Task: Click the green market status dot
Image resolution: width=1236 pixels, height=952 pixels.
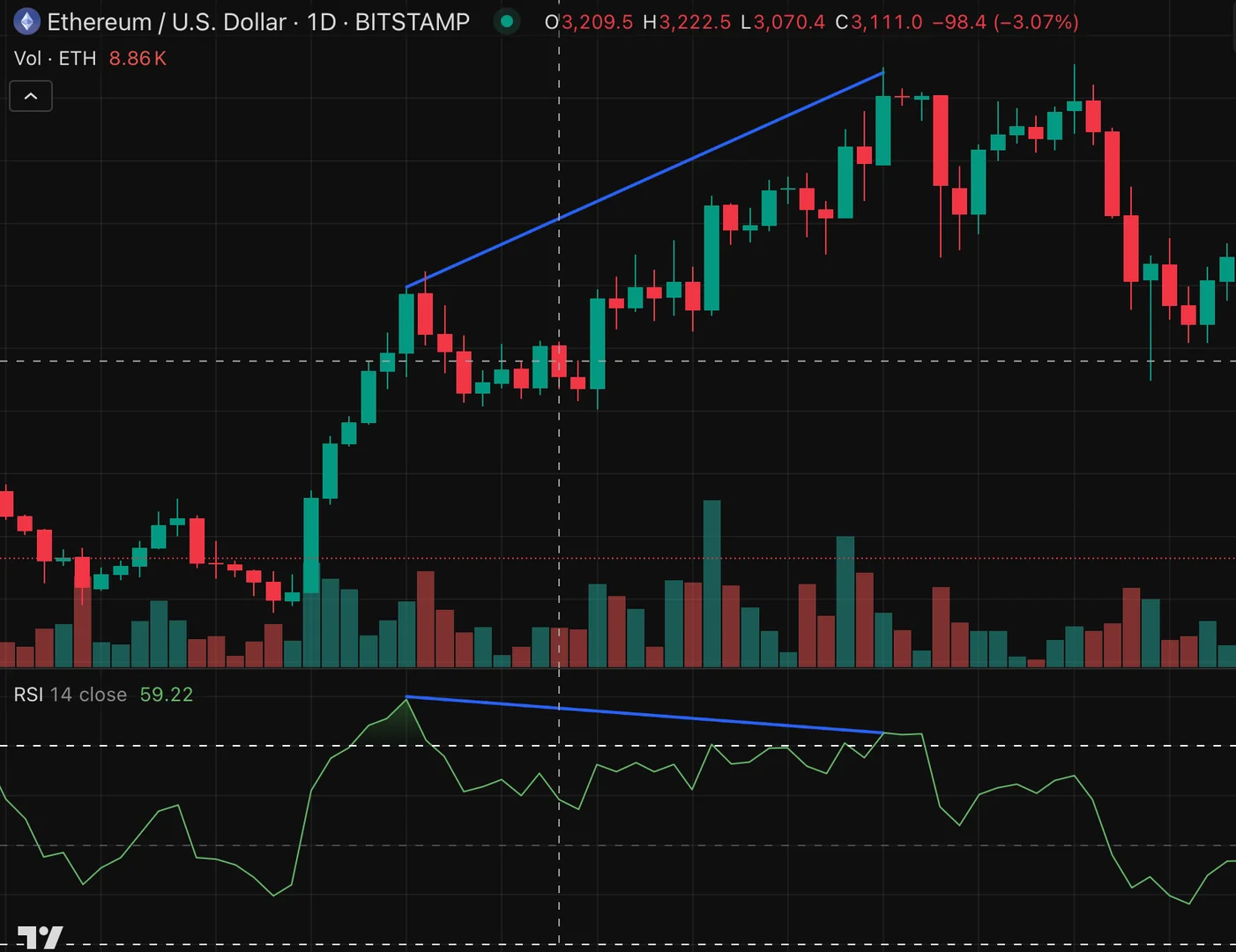Action: click(507, 21)
